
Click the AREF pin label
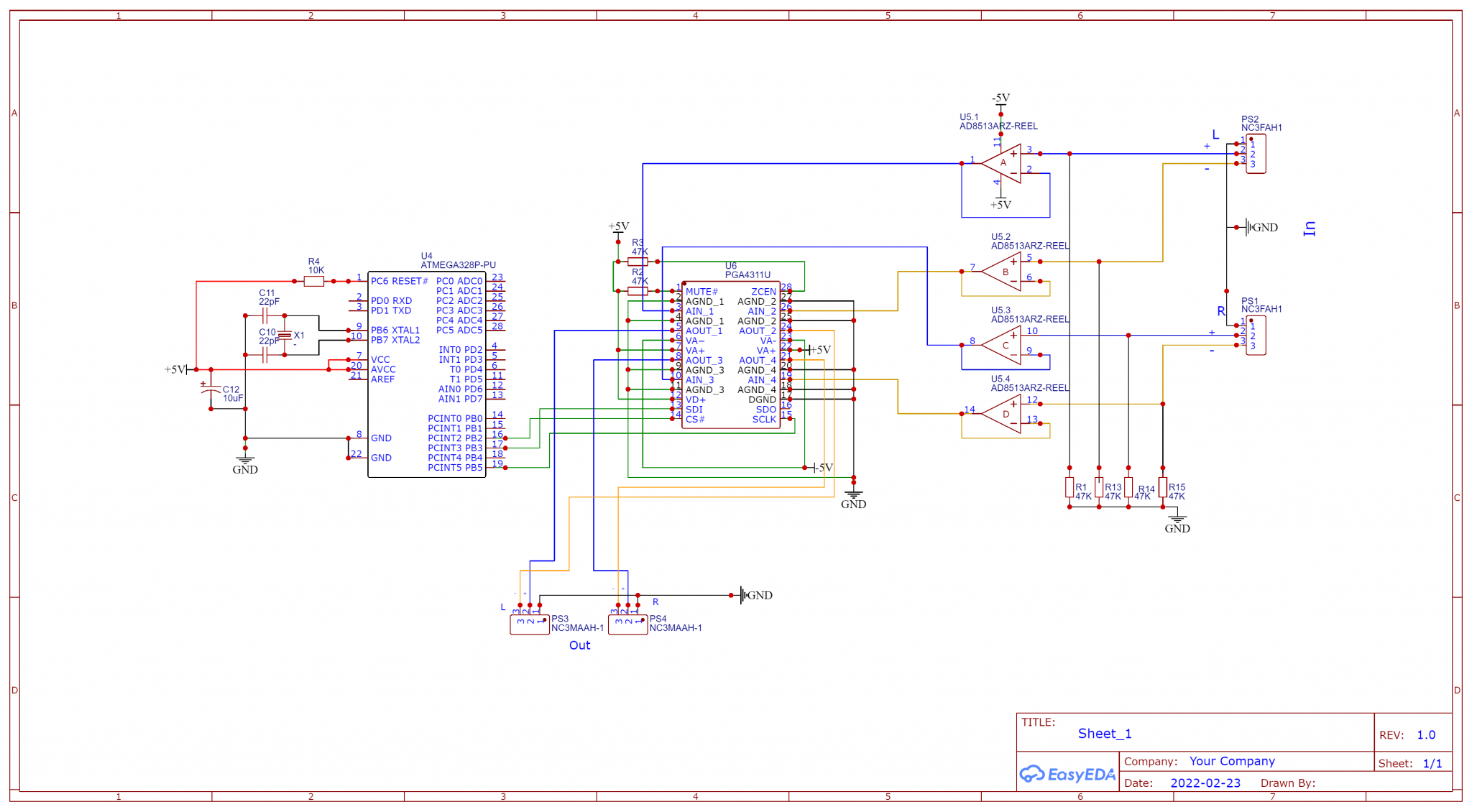tap(382, 379)
